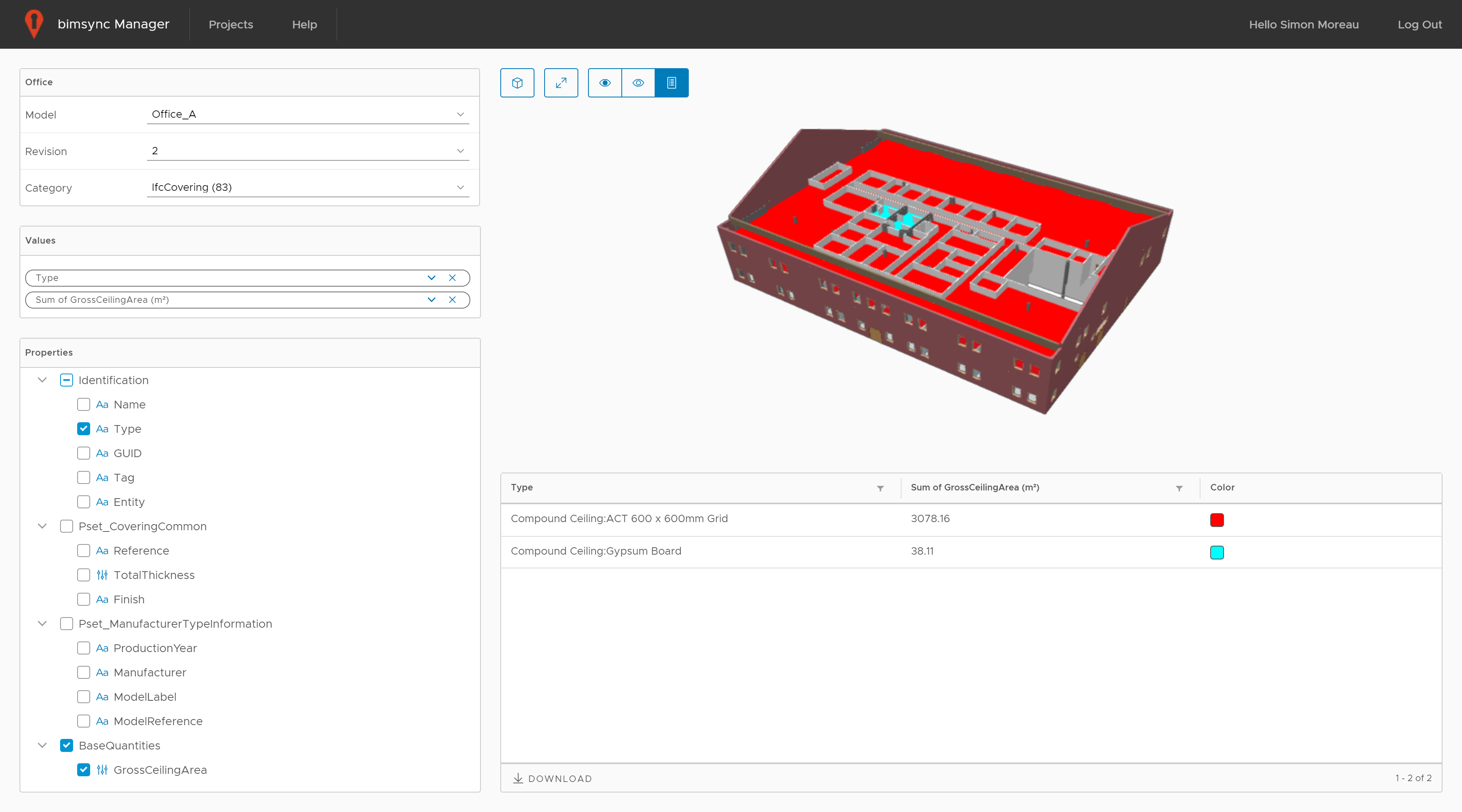Toggle the table list panel icon
1462x812 pixels.
point(671,83)
